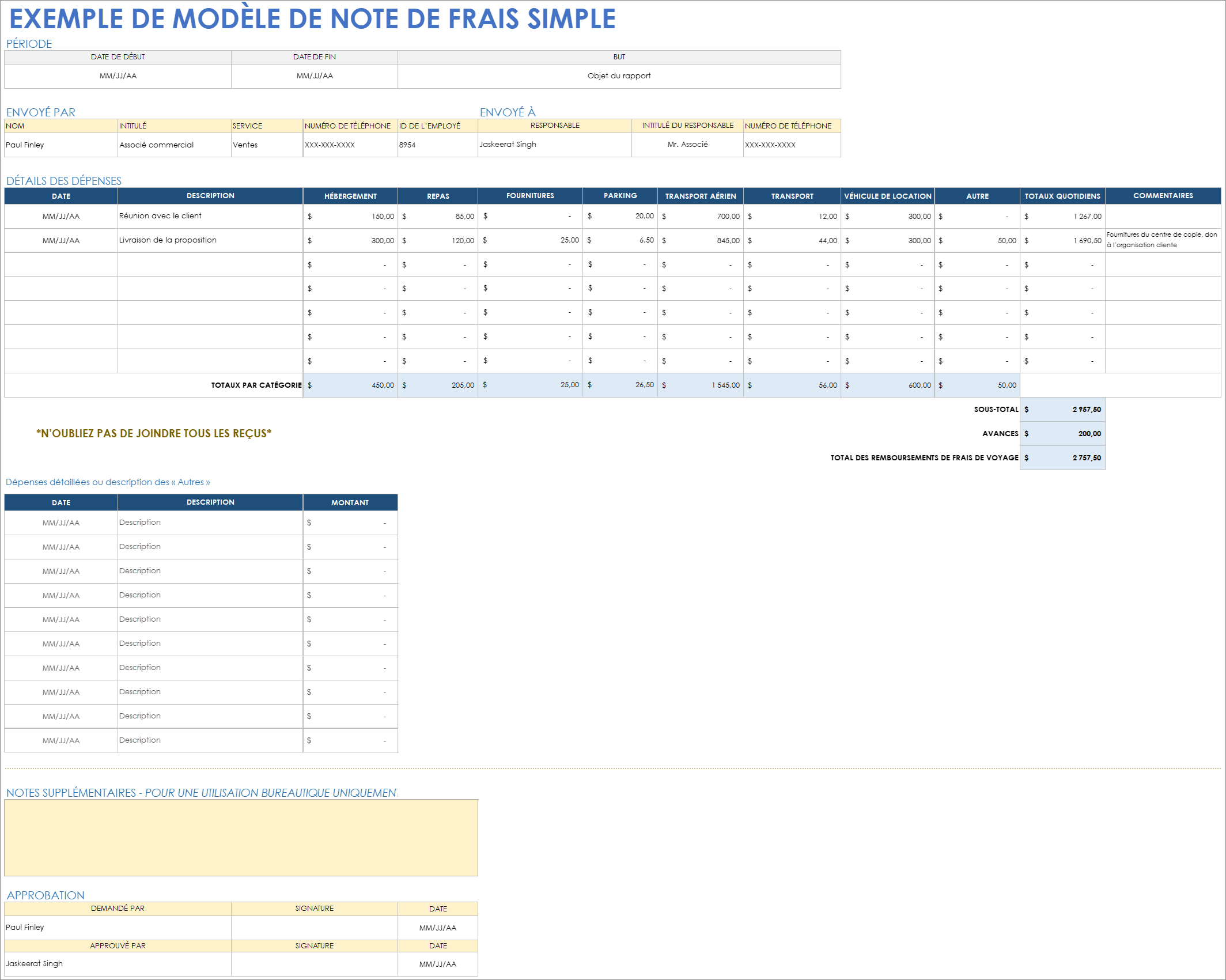The image size is (1226, 980).
Task: Click the yellow NOTES SUPPLÉMENTAIRES box
Action: (241, 838)
